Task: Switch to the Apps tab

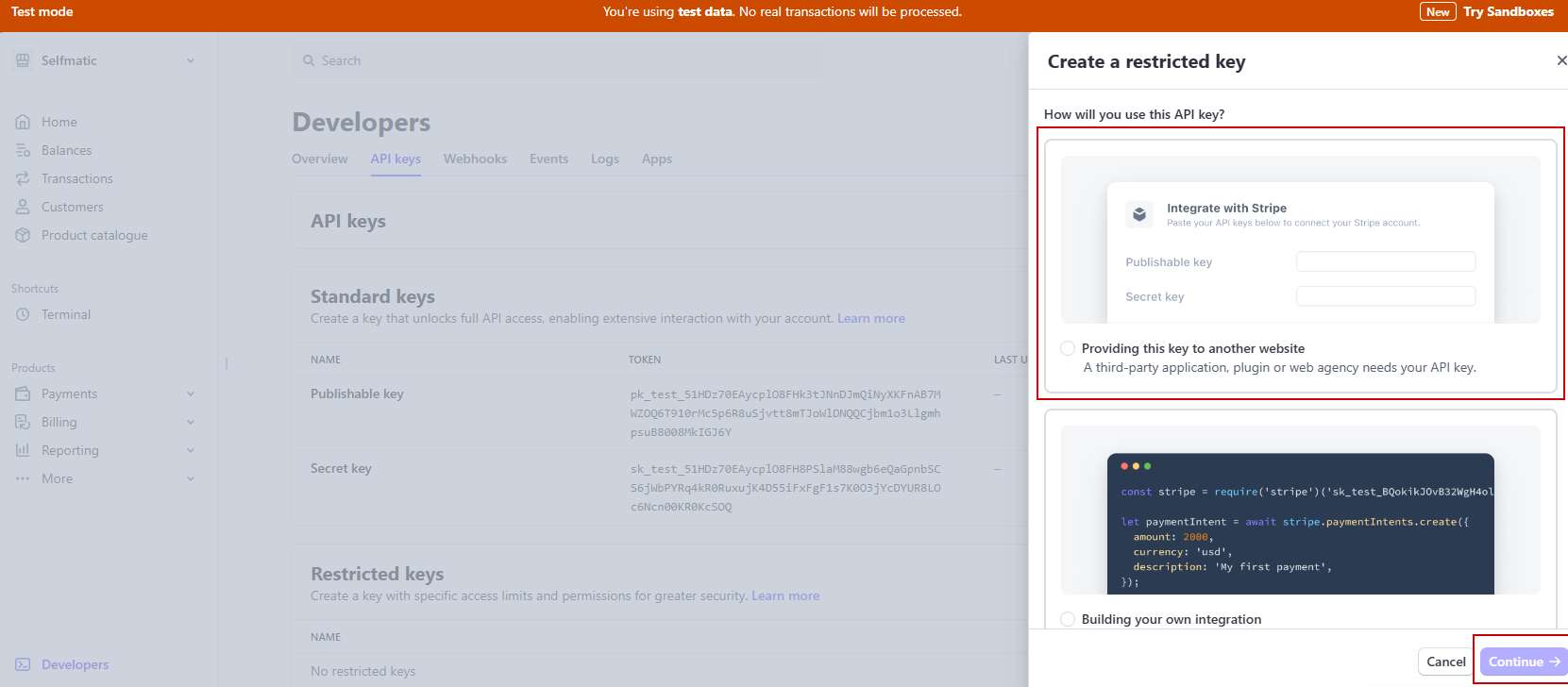Action: point(657,159)
